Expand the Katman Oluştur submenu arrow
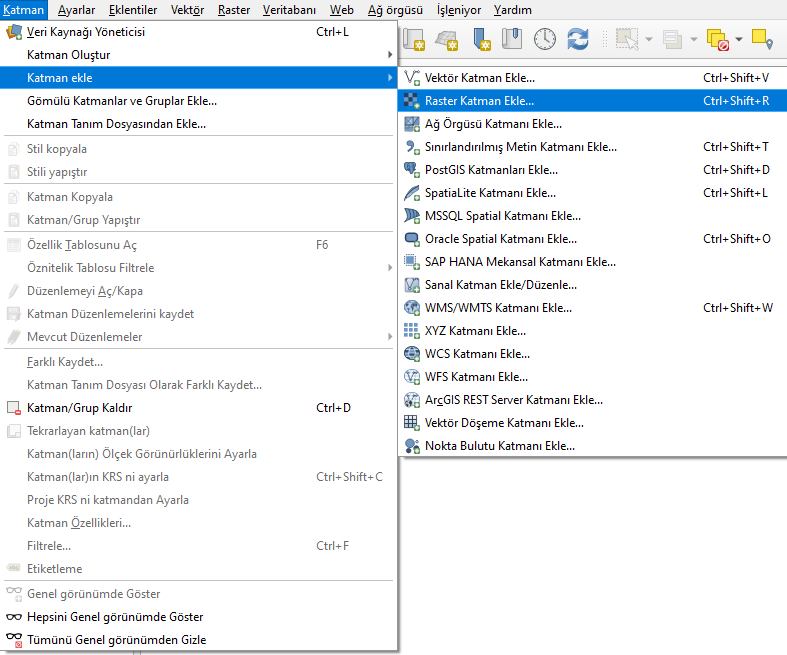Image resolution: width=787 pixels, height=655 pixels. coord(390,55)
